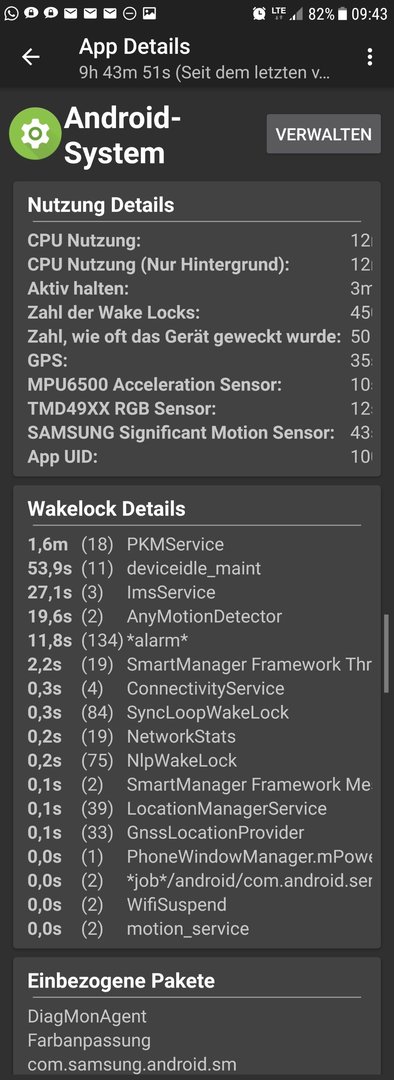394x1080 pixels.
Task: Tap the do-not-disturb circle status icon
Action: (129, 13)
